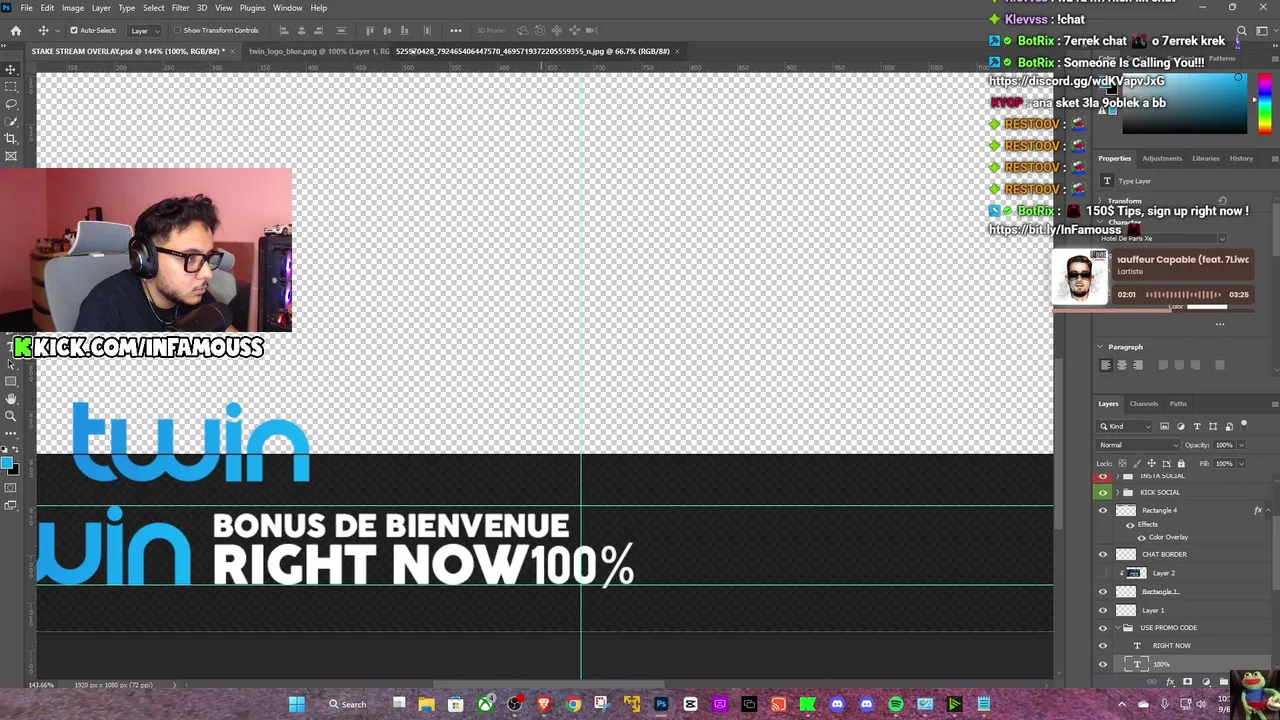Align bottom edges in options bar
Screen dimensions: 1280x720
click(x=404, y=30)
